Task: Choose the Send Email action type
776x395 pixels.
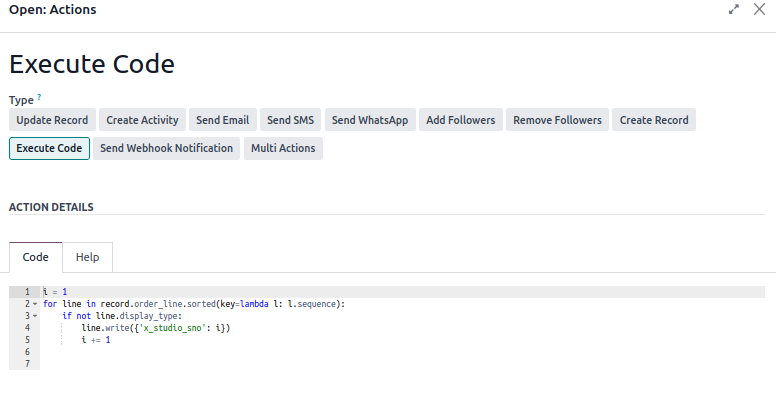Action: 222,120
